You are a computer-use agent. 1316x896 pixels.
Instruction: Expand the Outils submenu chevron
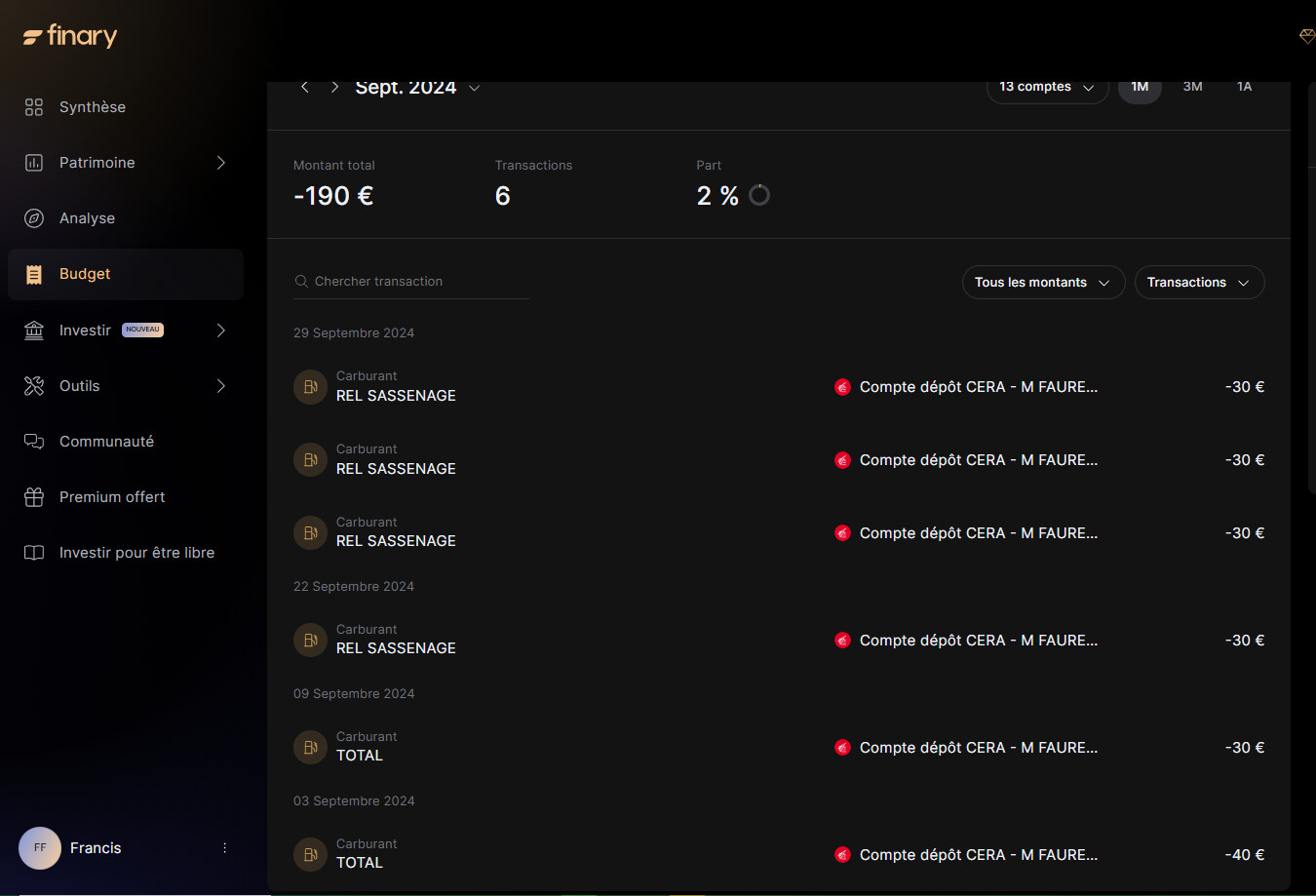pyautogui.click(x=221, y=386)
